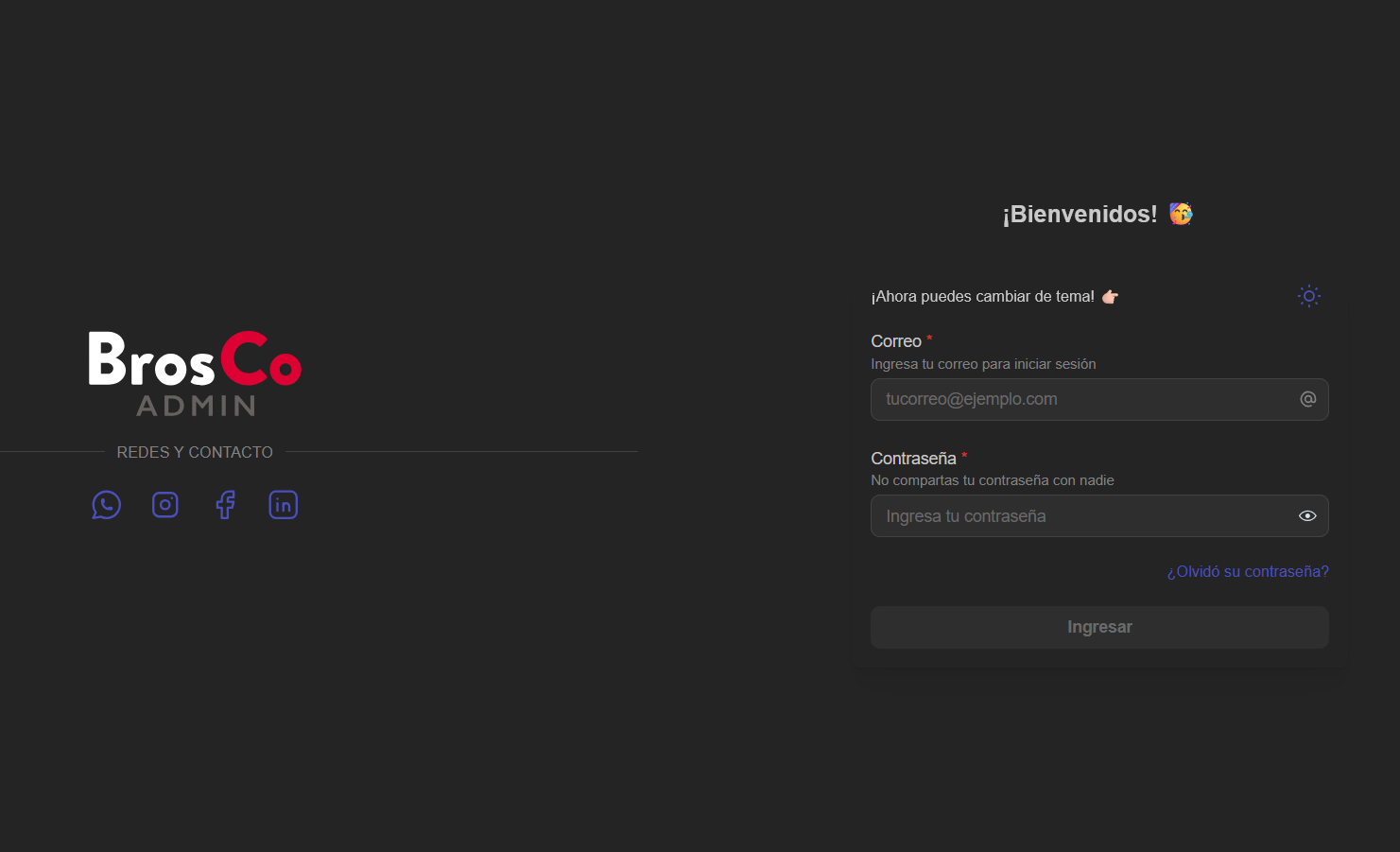Click the party face emoji beside Bienvenidos
This screenshot has width=1400, height=852.
point(1181,214)
